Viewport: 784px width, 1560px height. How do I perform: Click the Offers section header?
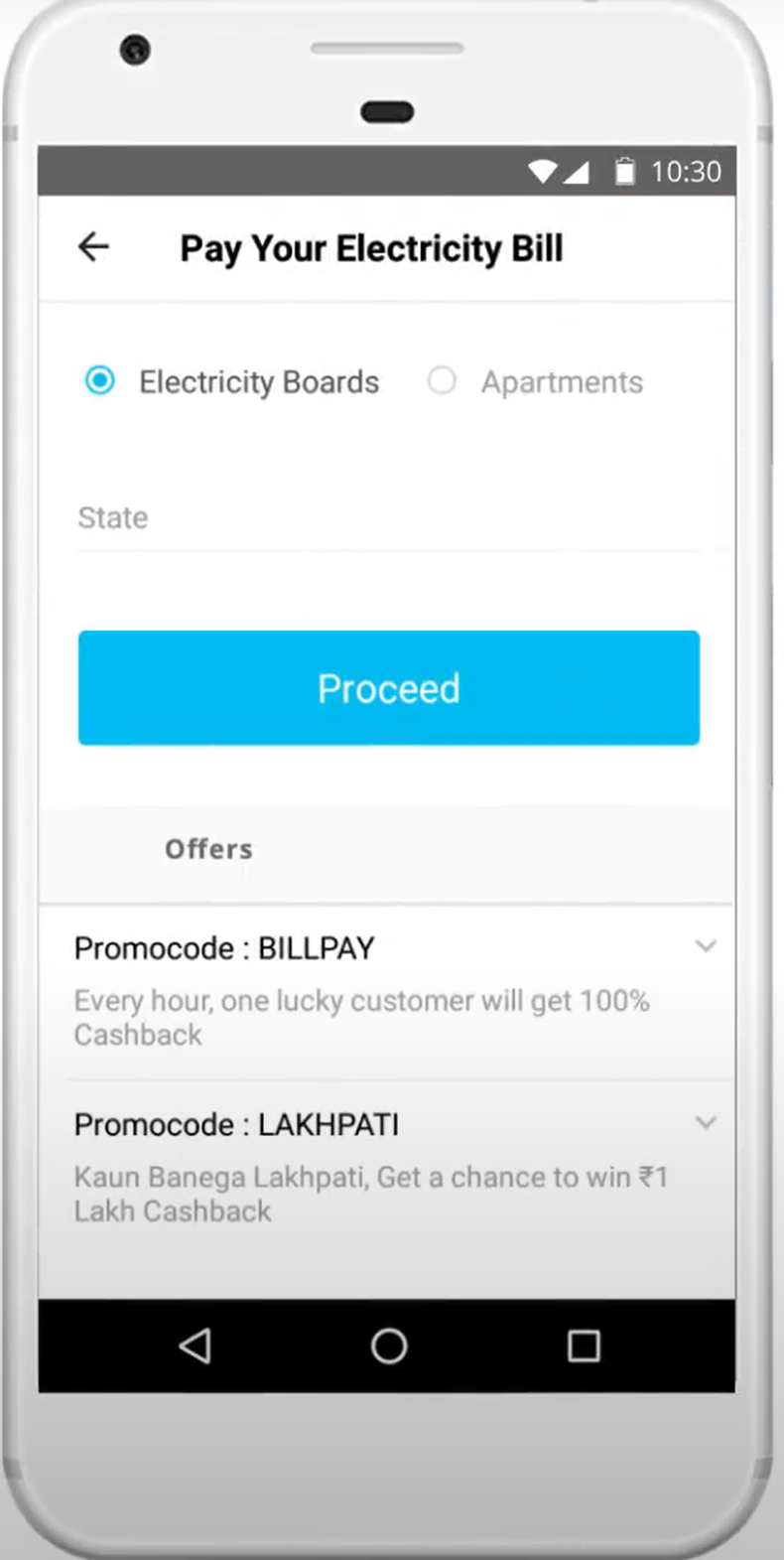208,849
